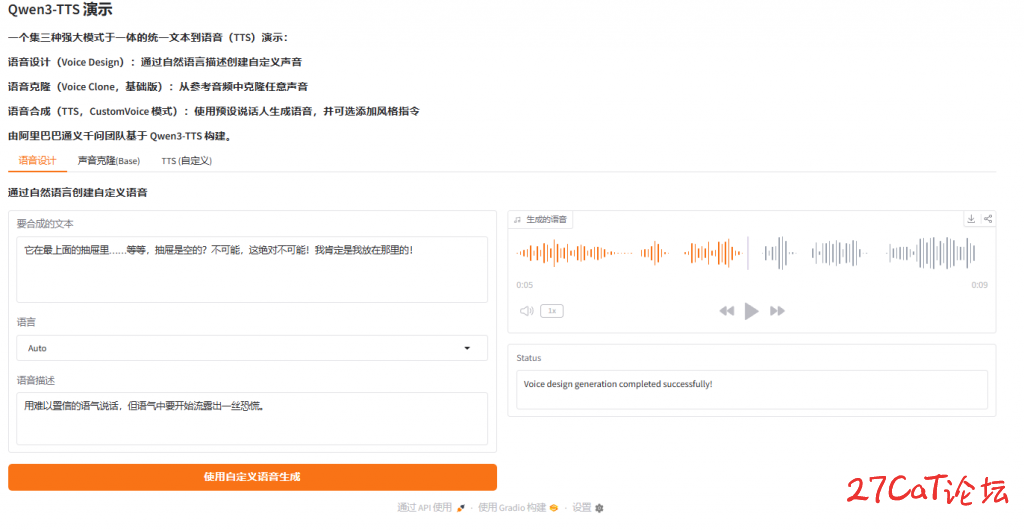The height and width of the screenshot is (531, 1024).
Task: Click the Status output text box
Action: (x=752, y=390)
